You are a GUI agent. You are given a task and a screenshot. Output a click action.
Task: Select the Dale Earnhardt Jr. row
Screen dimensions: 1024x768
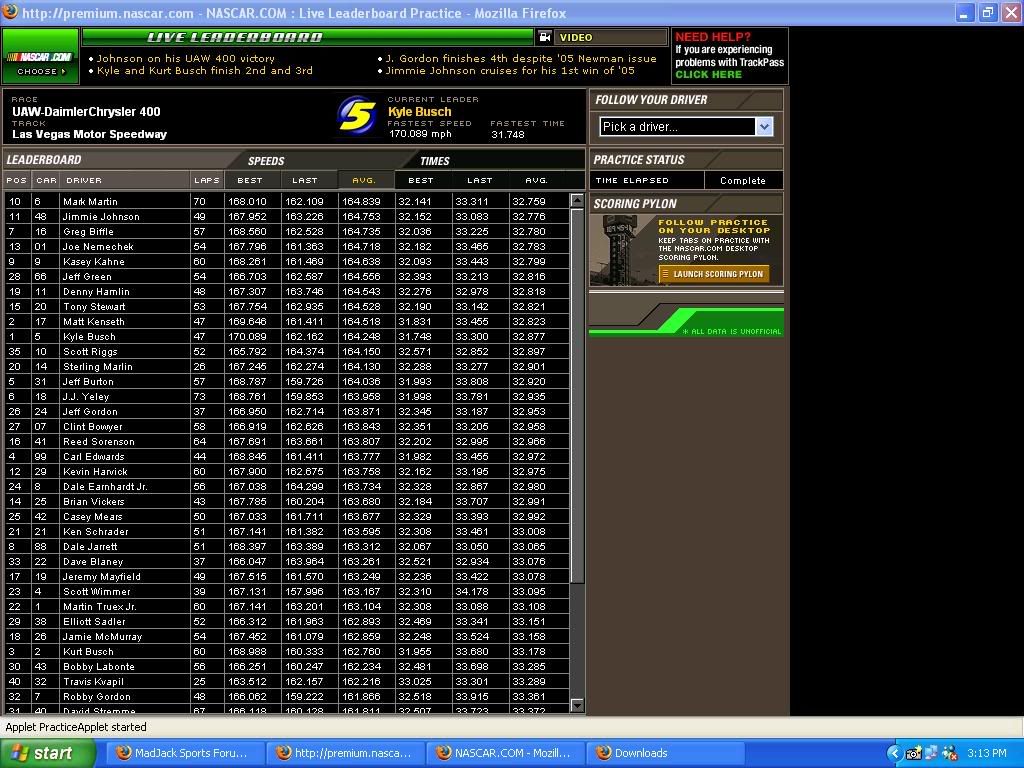point(287,487)
